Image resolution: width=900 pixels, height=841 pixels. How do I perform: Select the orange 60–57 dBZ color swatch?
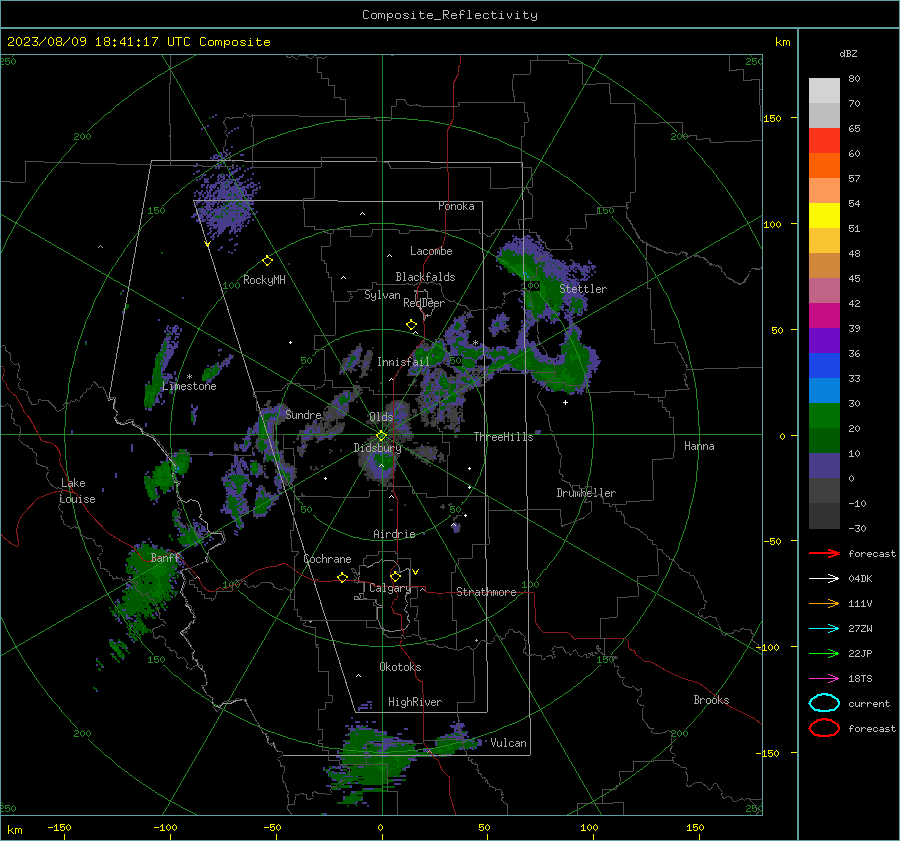pos(824,166)
